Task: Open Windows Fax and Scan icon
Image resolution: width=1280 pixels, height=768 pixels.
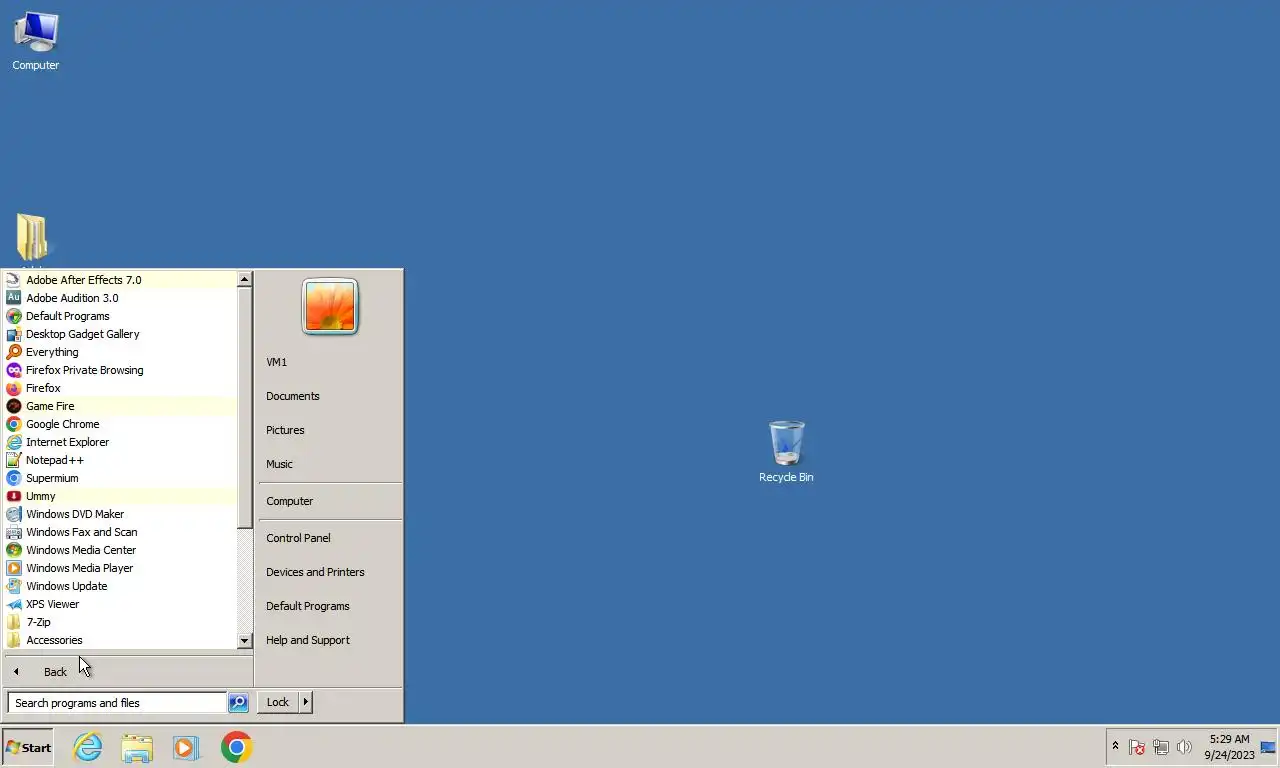Action: pyautogui.click(x=13, y=532)
